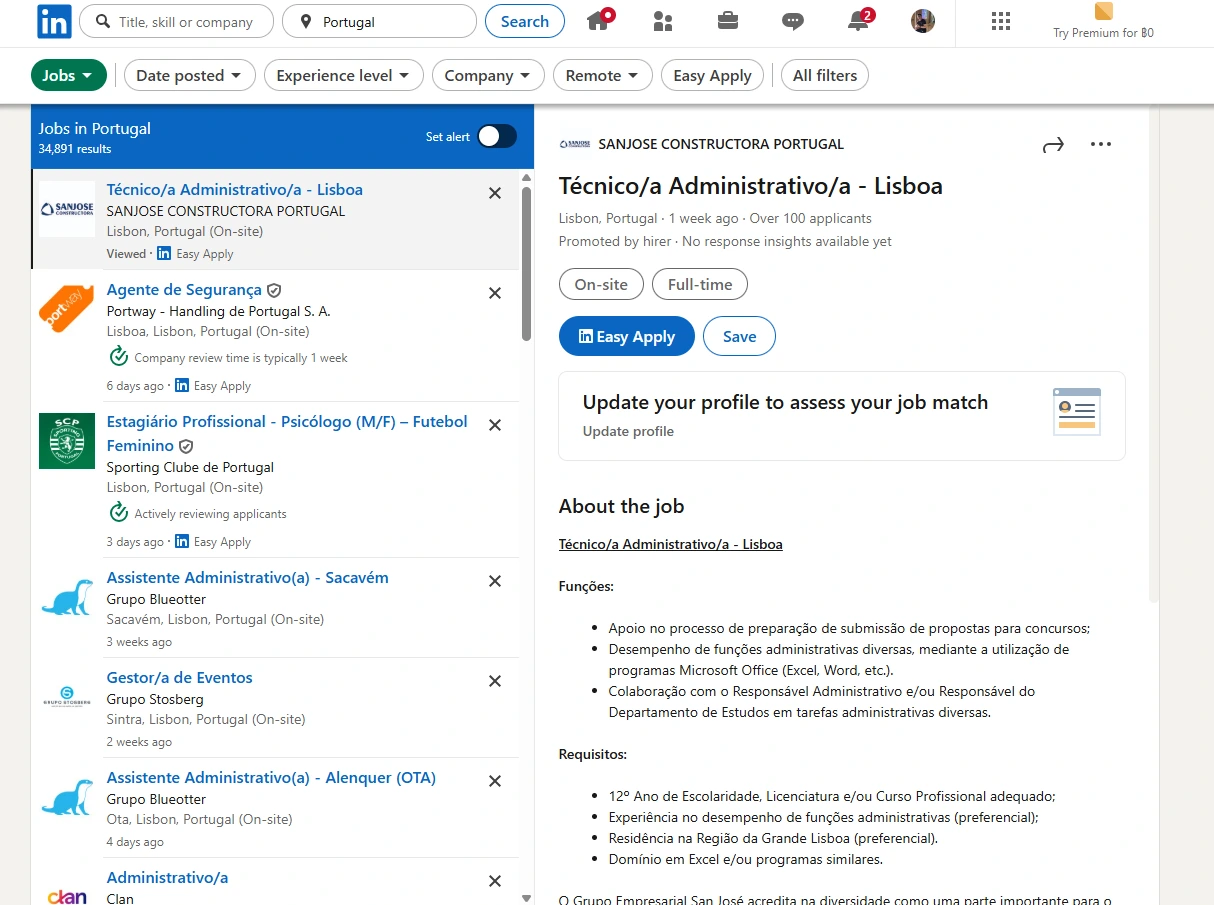Viewport: 1214px width, 905px height.
Task: Open All filters panel
Action: tap(825, 75)
